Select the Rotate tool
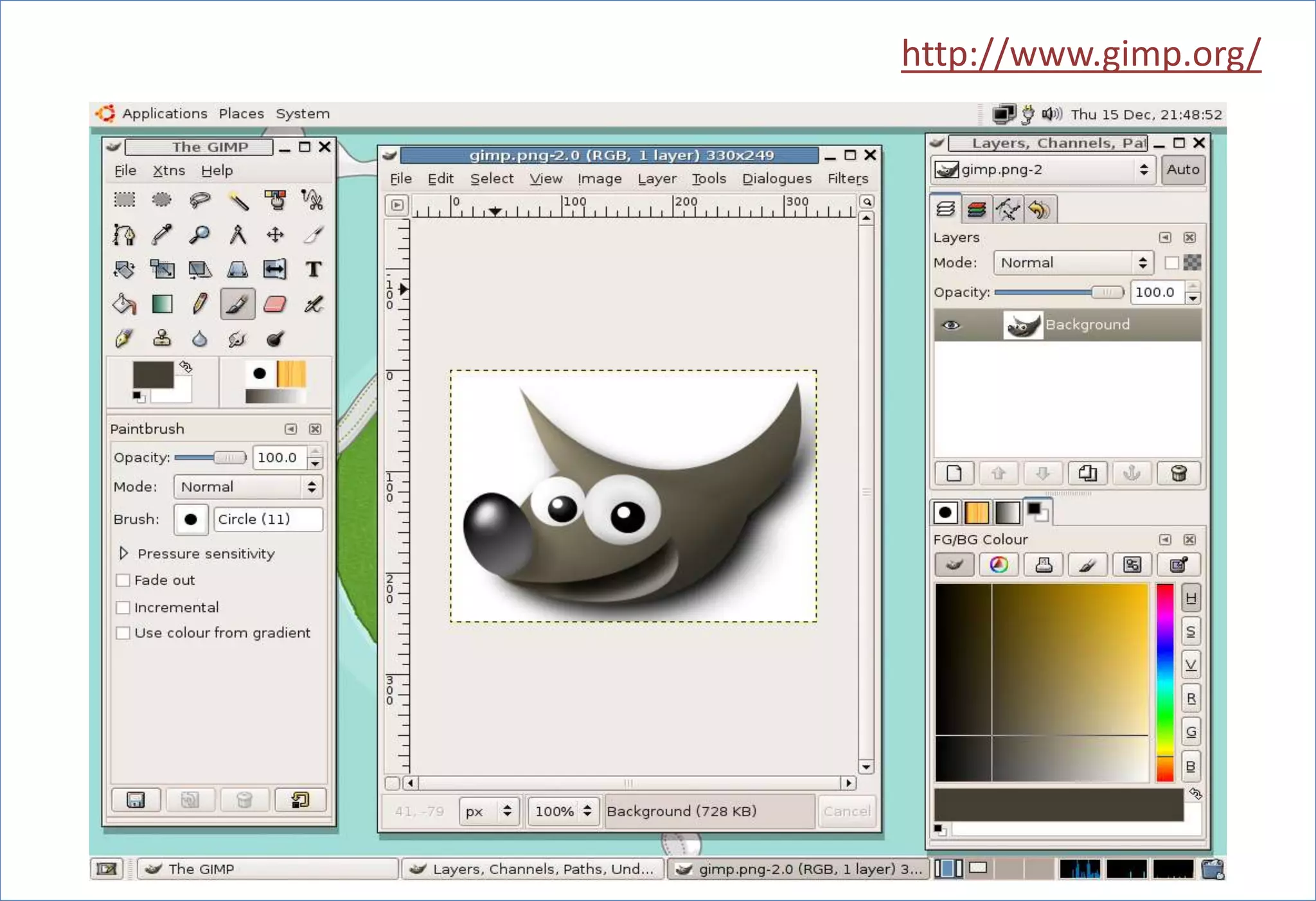The width and height of the screenshot is (1316, 901). [x=124, y=269]
